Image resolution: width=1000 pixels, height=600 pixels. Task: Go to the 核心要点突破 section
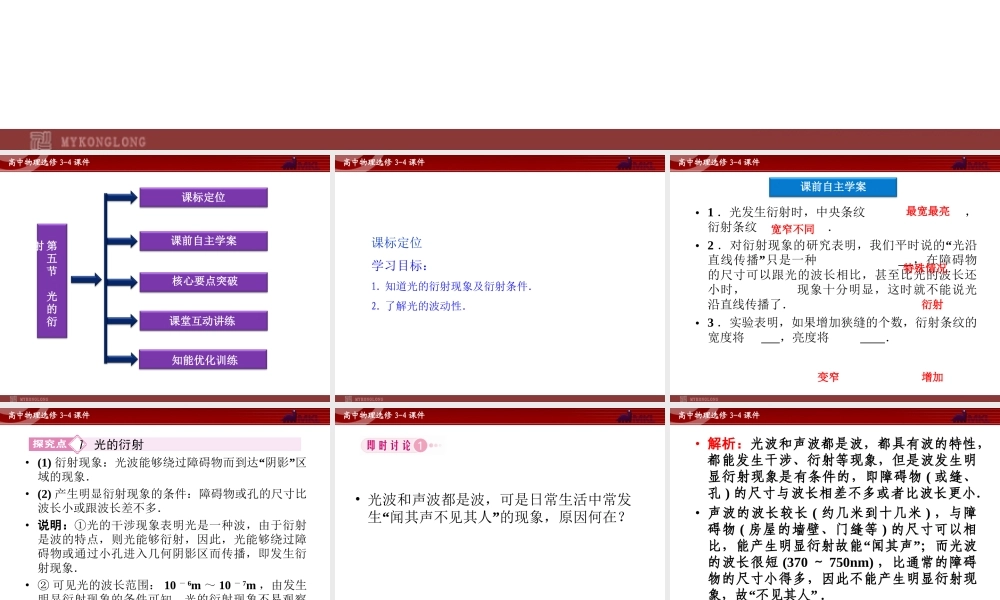point(203,281)
